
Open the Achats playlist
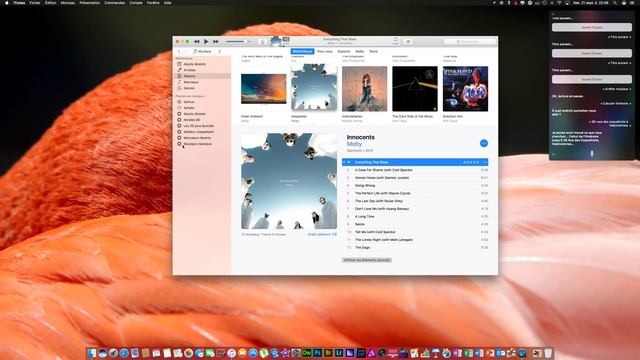(203, 108)
